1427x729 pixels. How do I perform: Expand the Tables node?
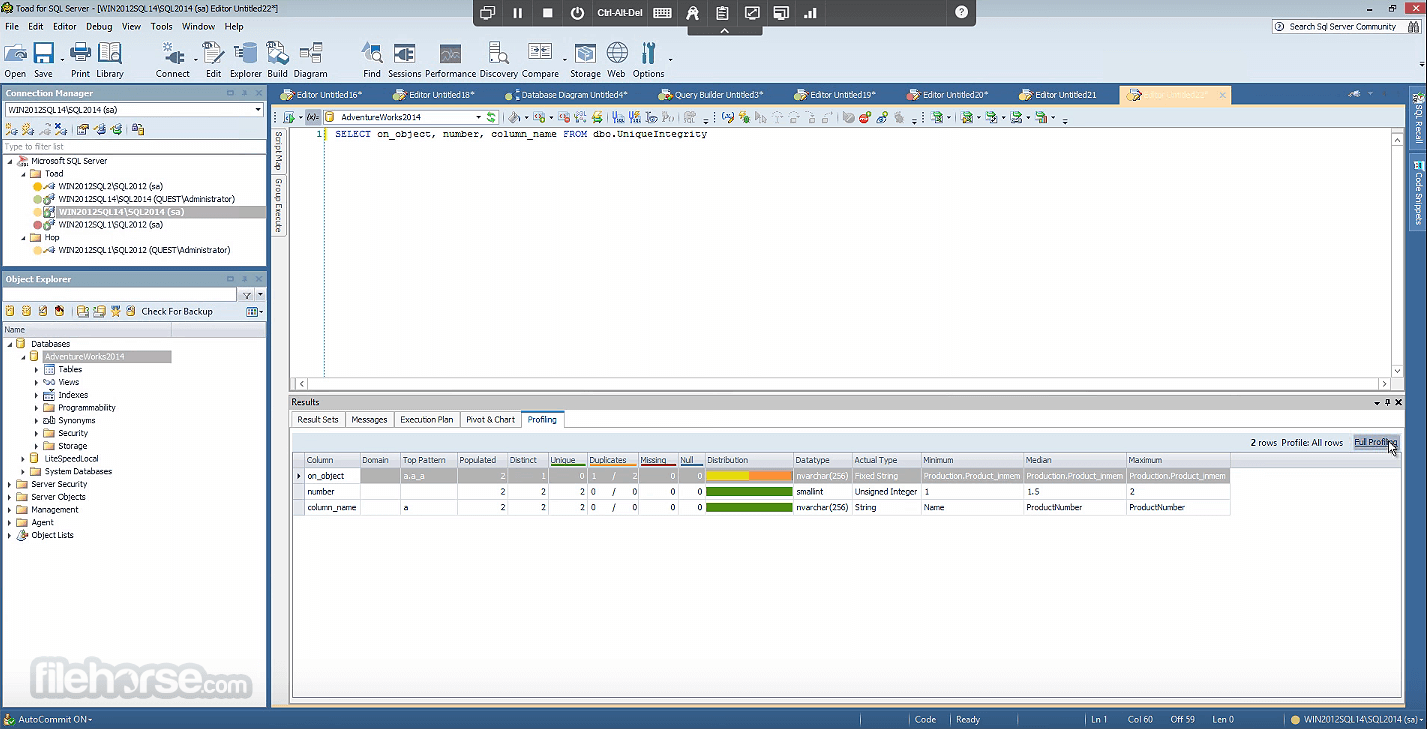click(37, 370)
